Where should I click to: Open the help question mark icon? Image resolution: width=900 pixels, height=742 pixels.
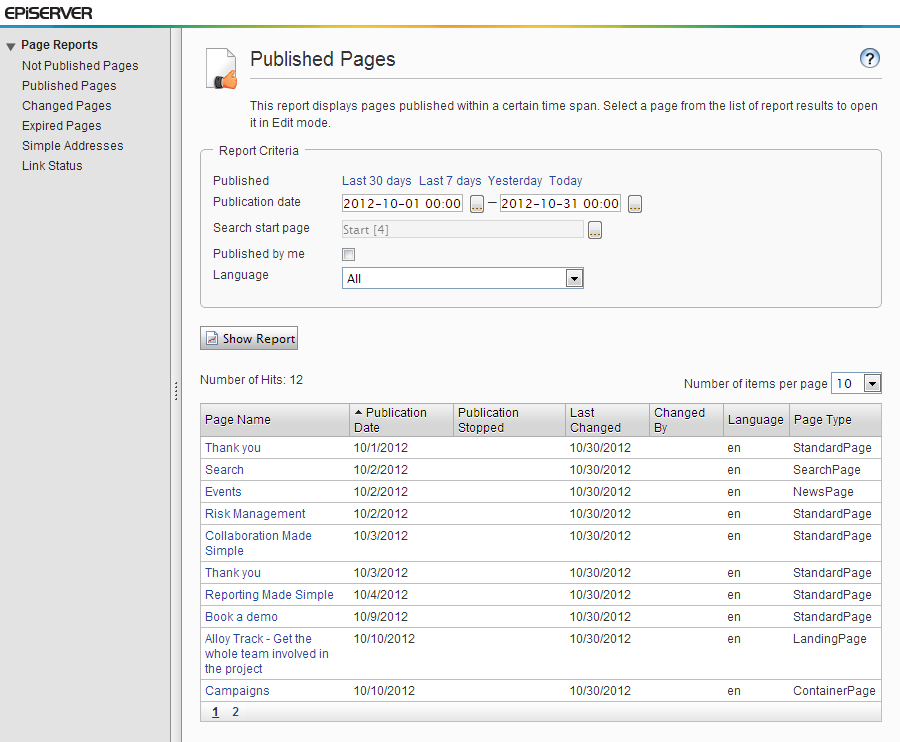870,58
